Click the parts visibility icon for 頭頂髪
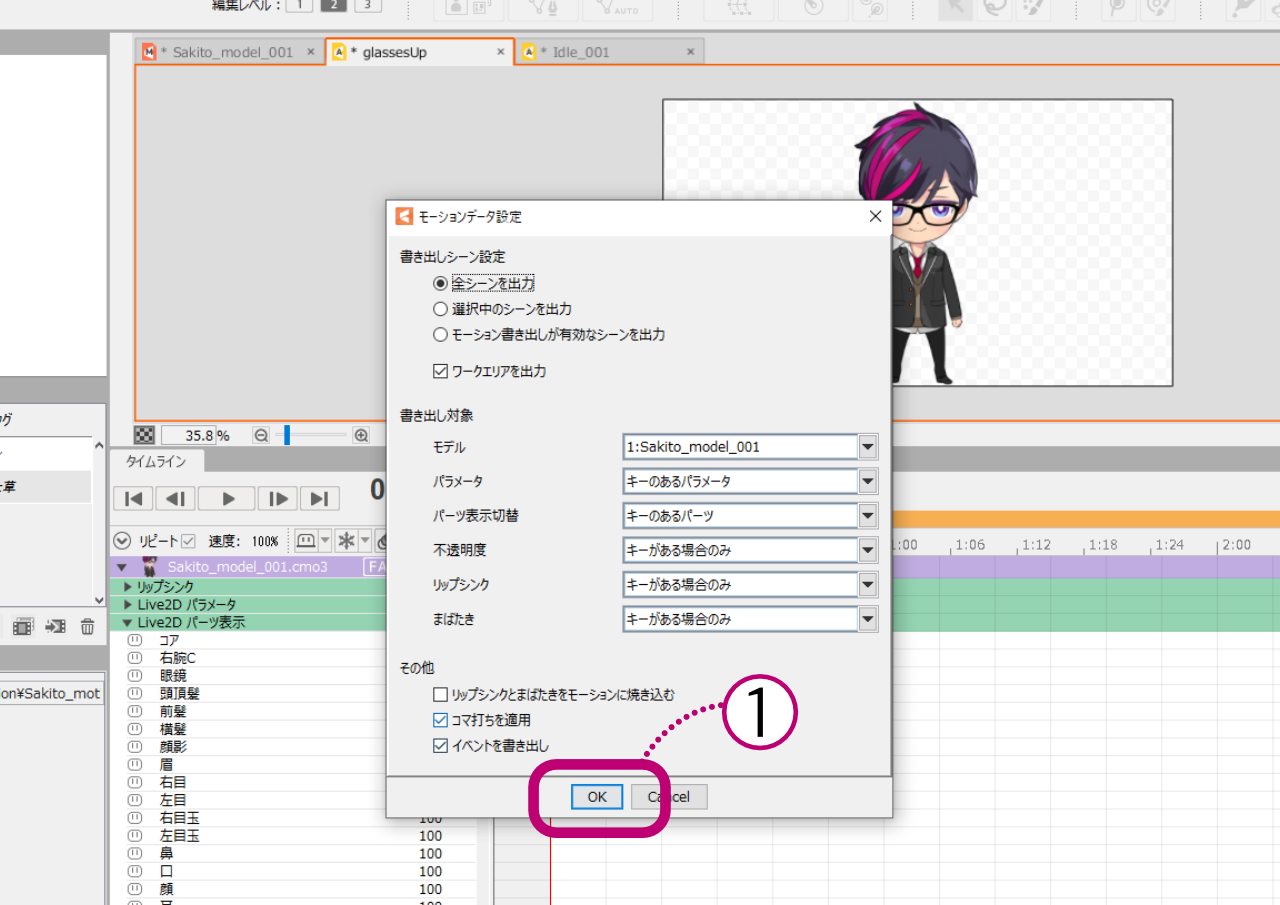 tap(135, 693)
